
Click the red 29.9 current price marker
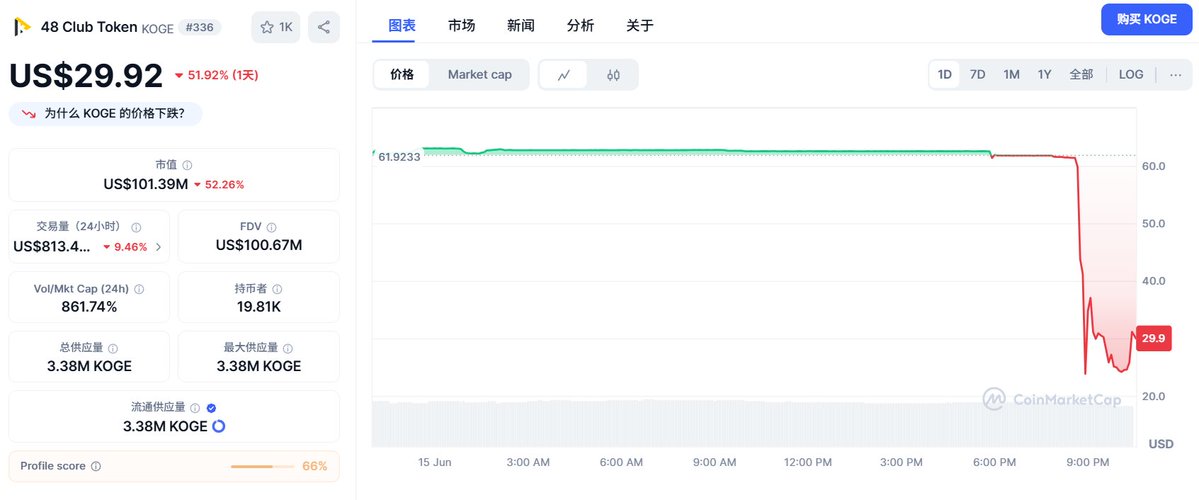click(x=1154, y=339)
